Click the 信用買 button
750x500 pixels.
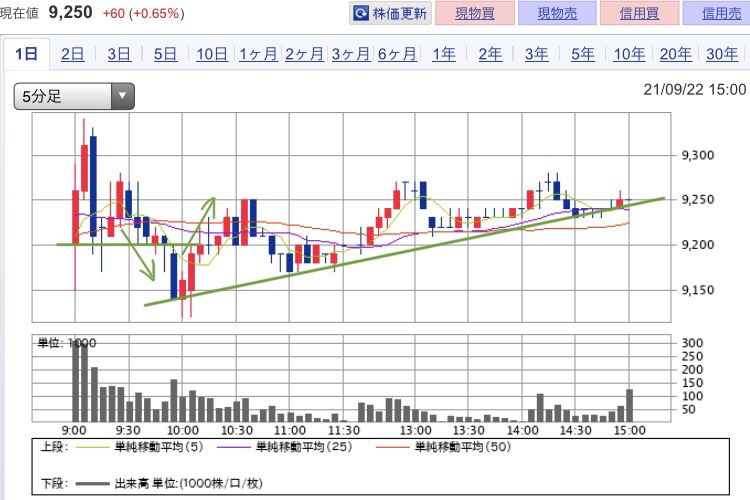point(640,13)
